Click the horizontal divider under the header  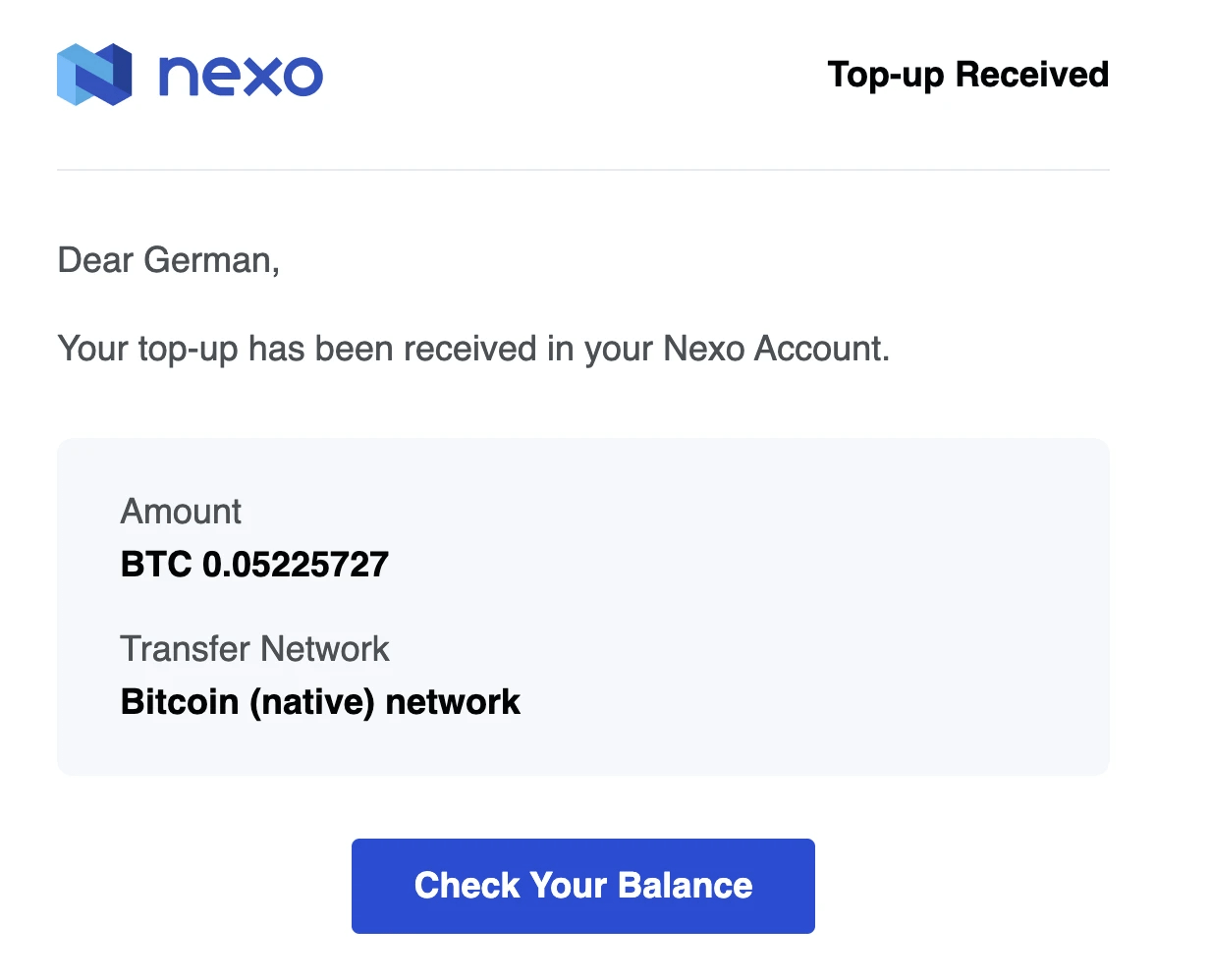coord(583,170)
